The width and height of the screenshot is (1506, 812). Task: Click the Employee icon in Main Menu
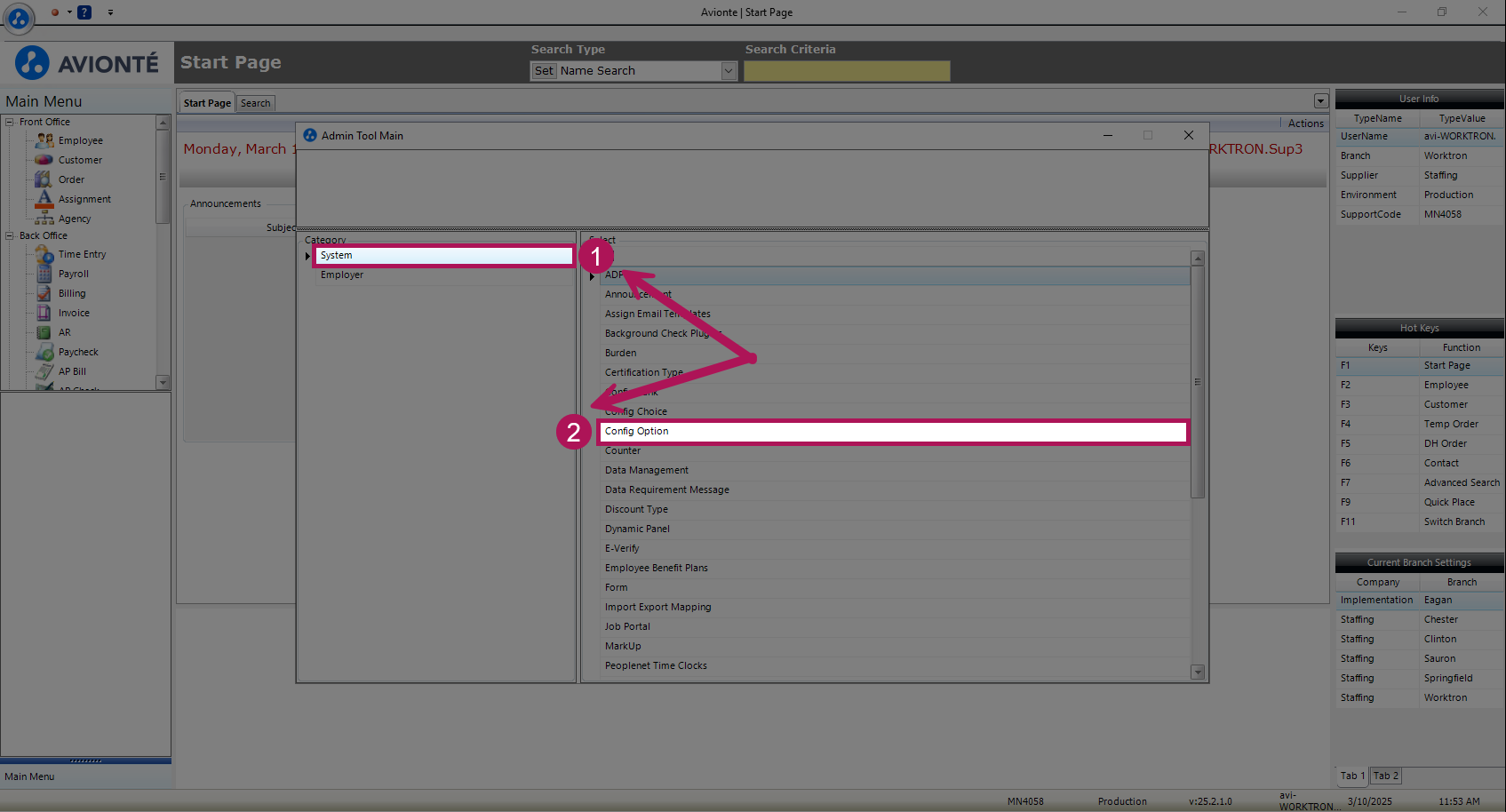44,140
